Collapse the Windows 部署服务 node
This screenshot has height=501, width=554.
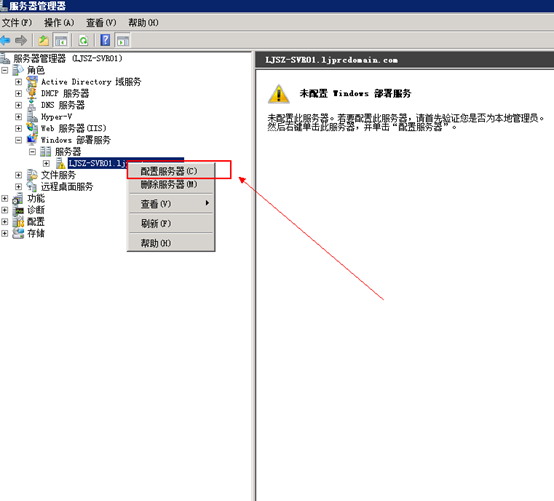click(x=18, y=140)
